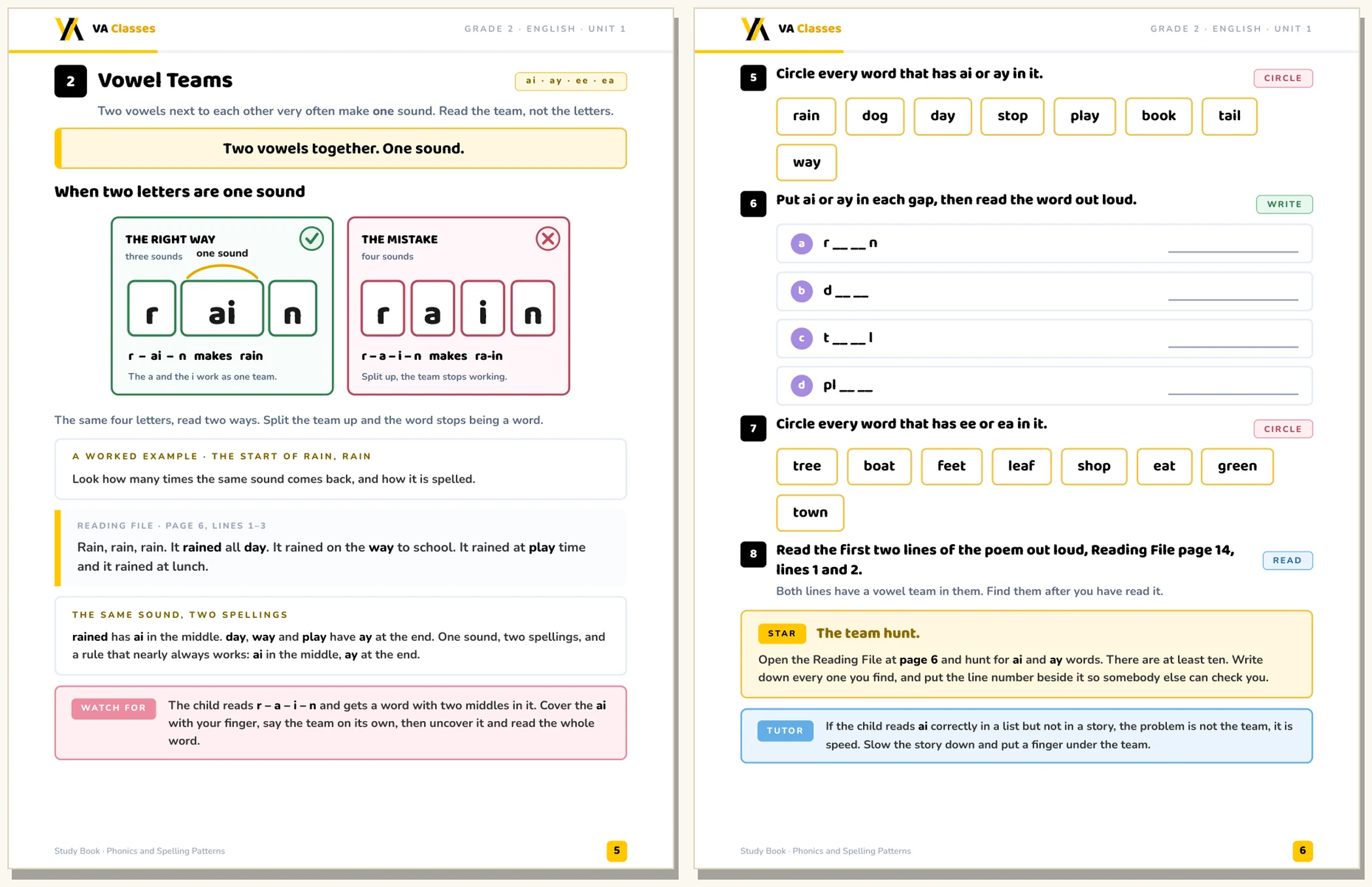Click the yellow page number 6 badge

coord(1303,850)
